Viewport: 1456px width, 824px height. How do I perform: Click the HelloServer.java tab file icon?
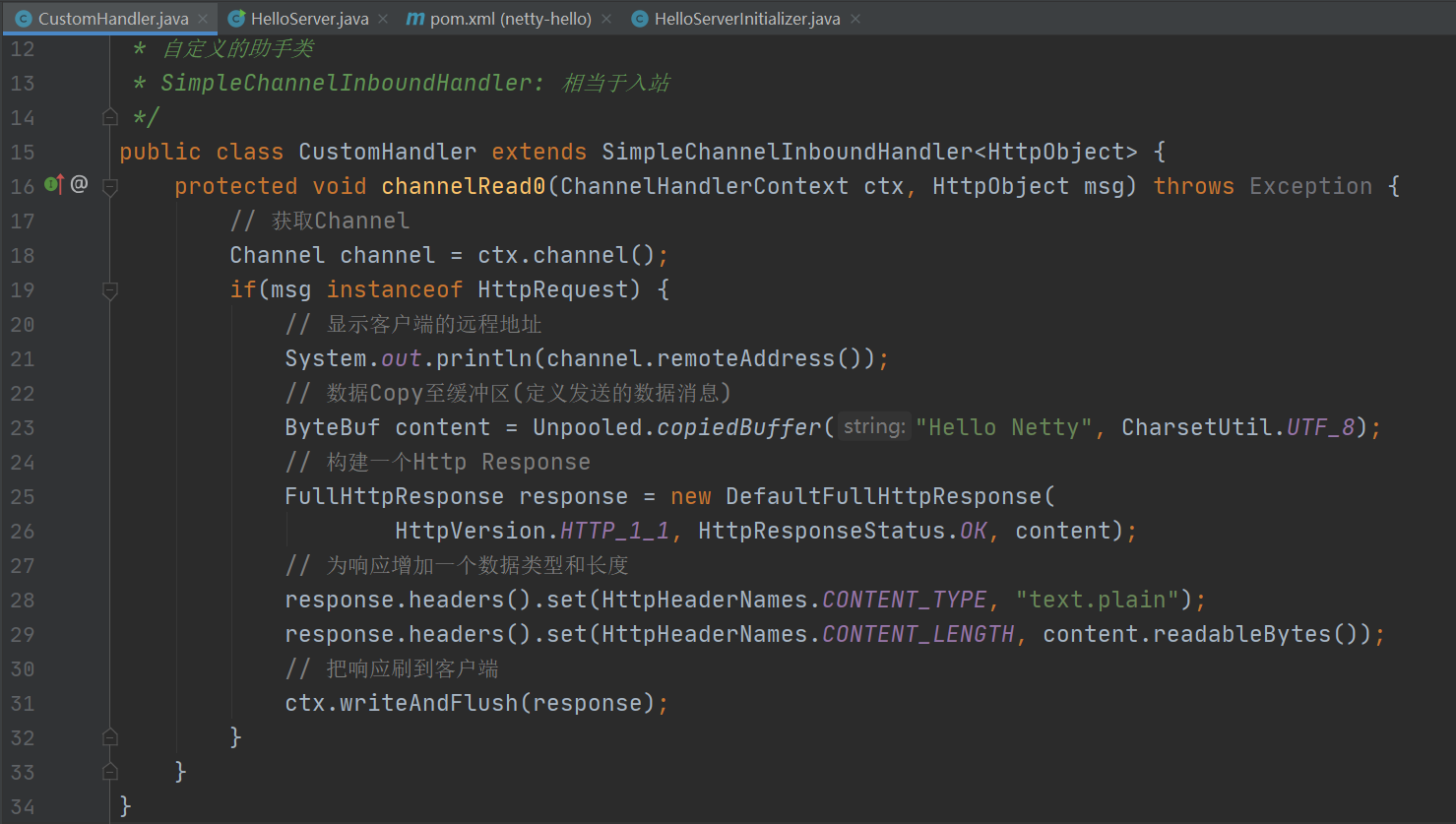tap(236, 19)
